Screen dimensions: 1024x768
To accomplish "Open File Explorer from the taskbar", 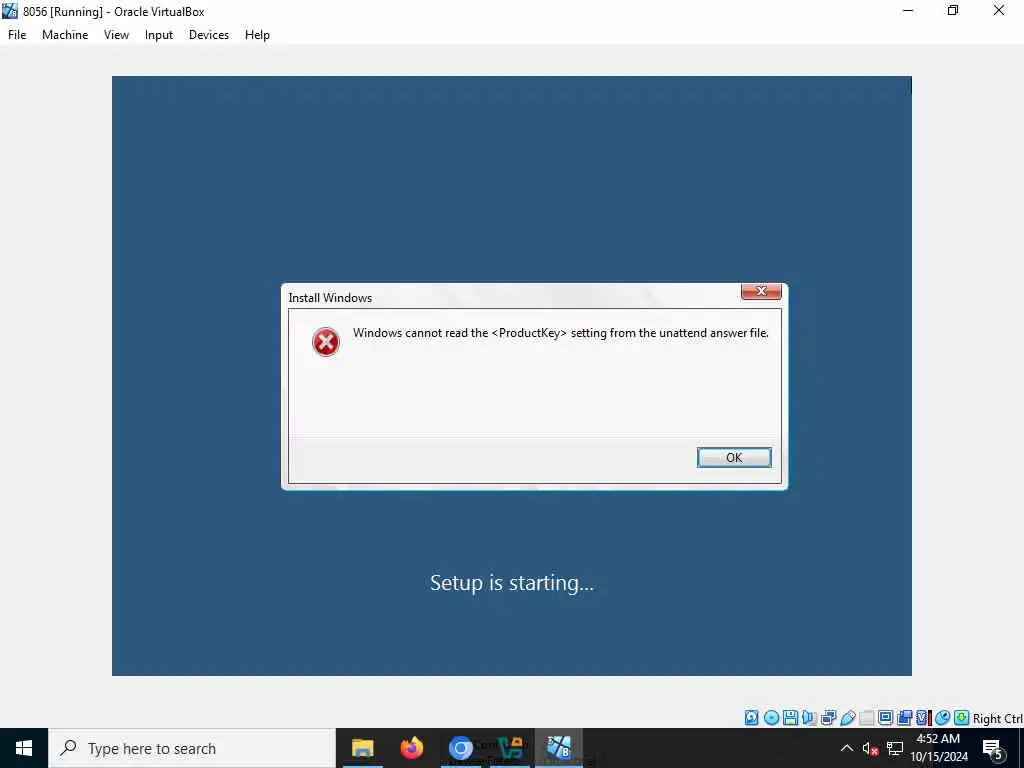I will pos(362,748).
